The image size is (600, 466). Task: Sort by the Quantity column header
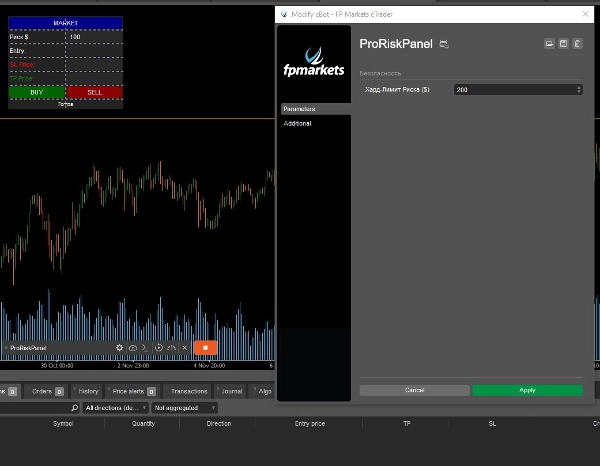143,424
